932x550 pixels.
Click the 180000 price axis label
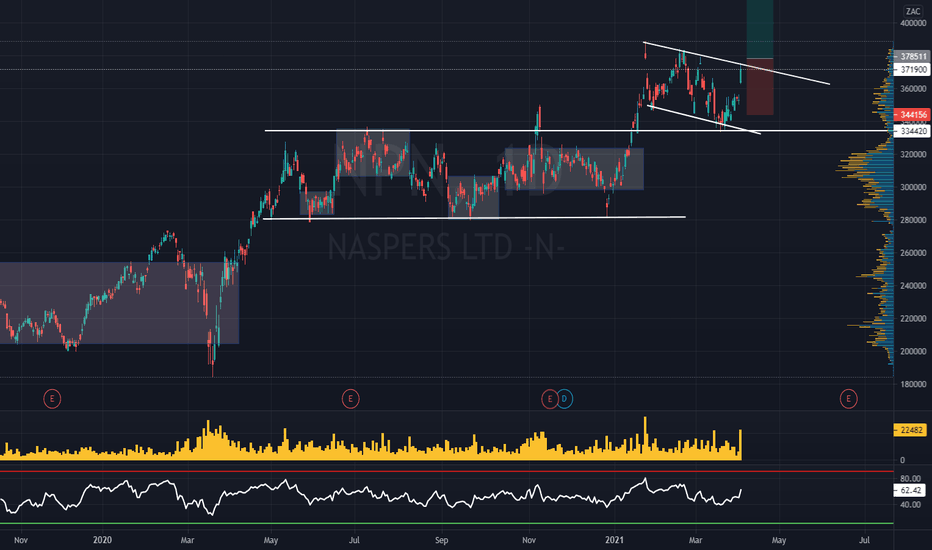[x=914, y=384]
